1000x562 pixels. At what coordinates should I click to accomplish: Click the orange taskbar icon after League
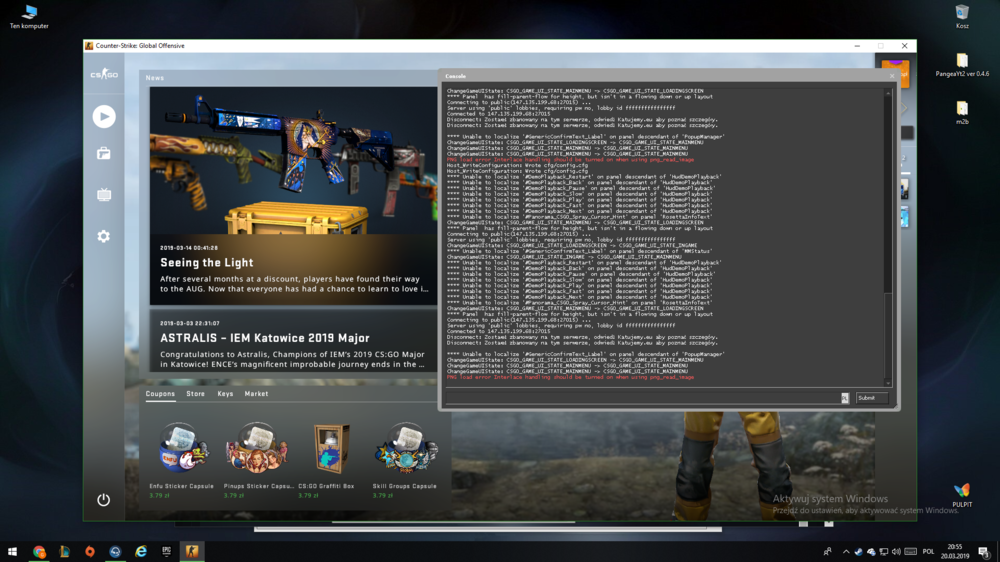point(90,551)
